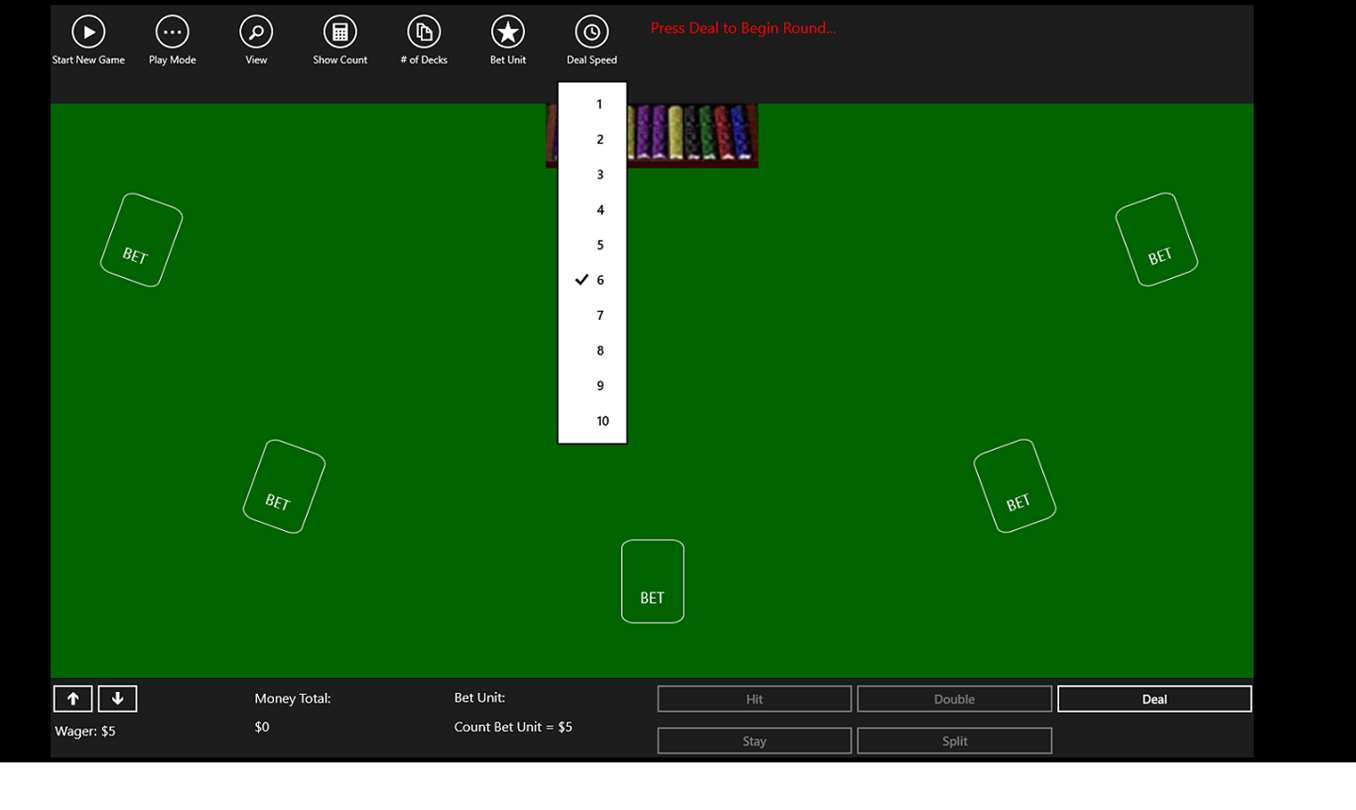Choose menu entry 2
Screen dimensions: 1356x810
[592, 140]
